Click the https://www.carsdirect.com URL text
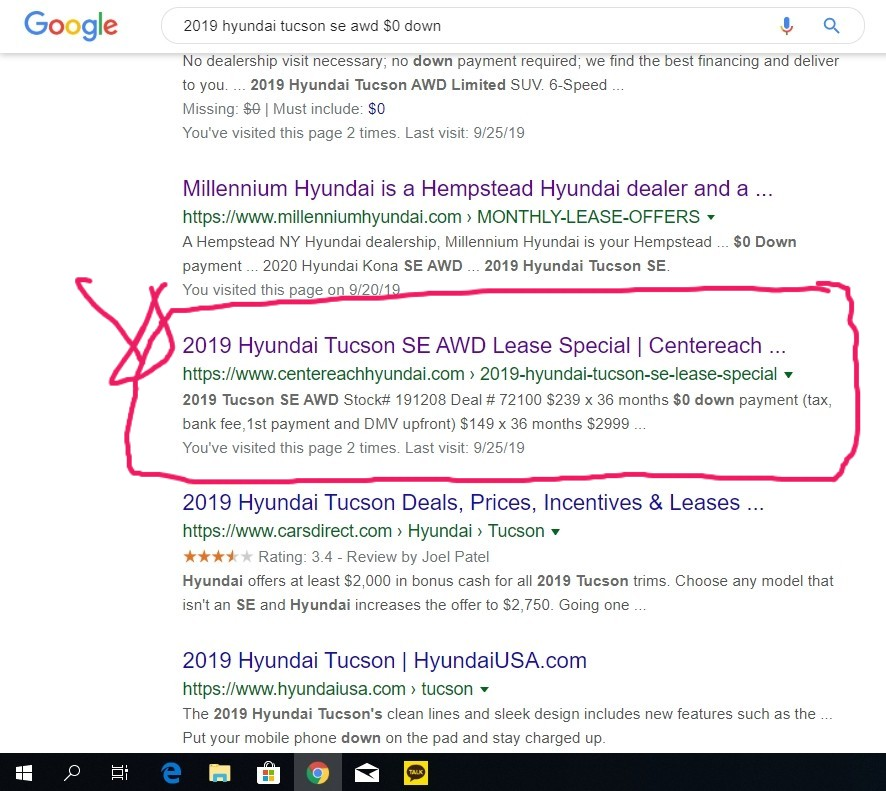 click(287, 531)
